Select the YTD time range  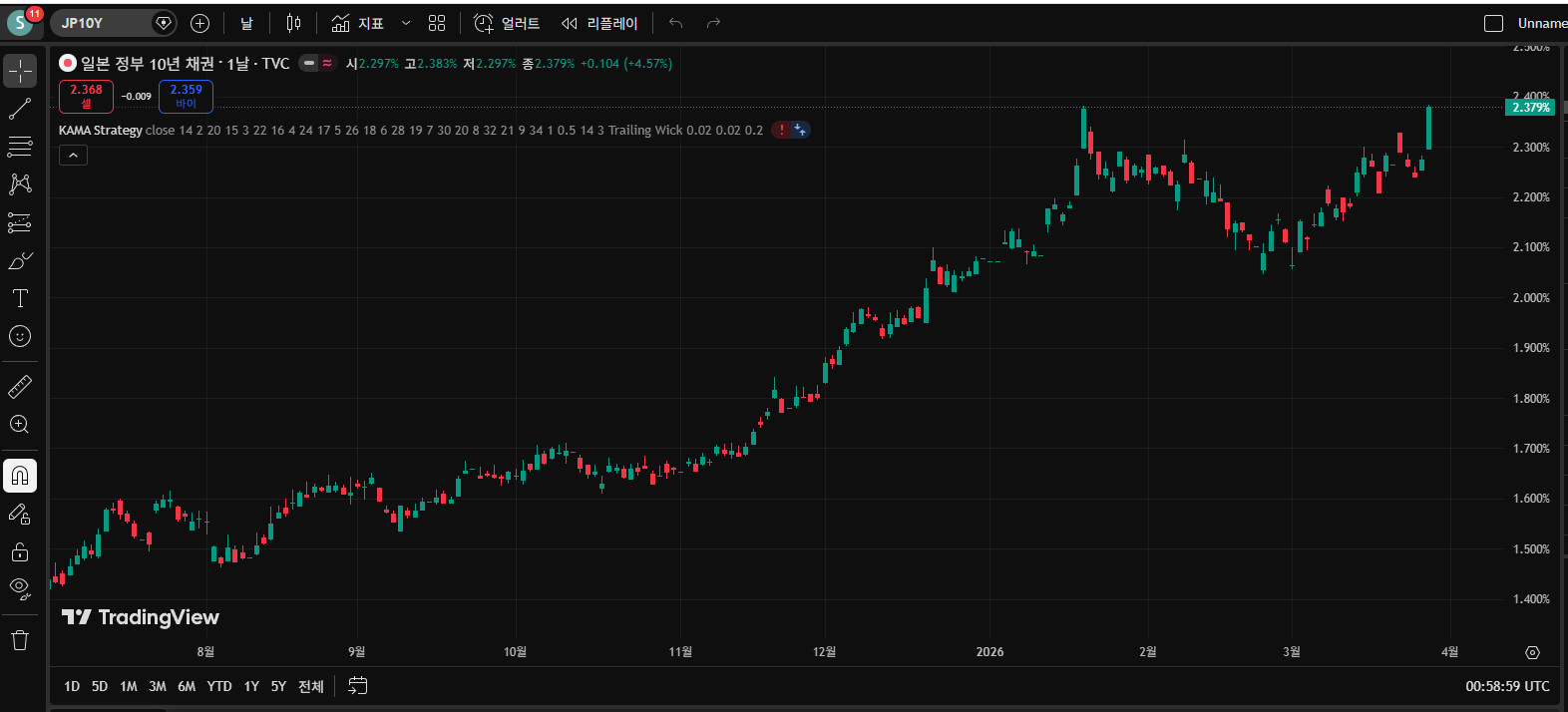(x=219, y=686)
